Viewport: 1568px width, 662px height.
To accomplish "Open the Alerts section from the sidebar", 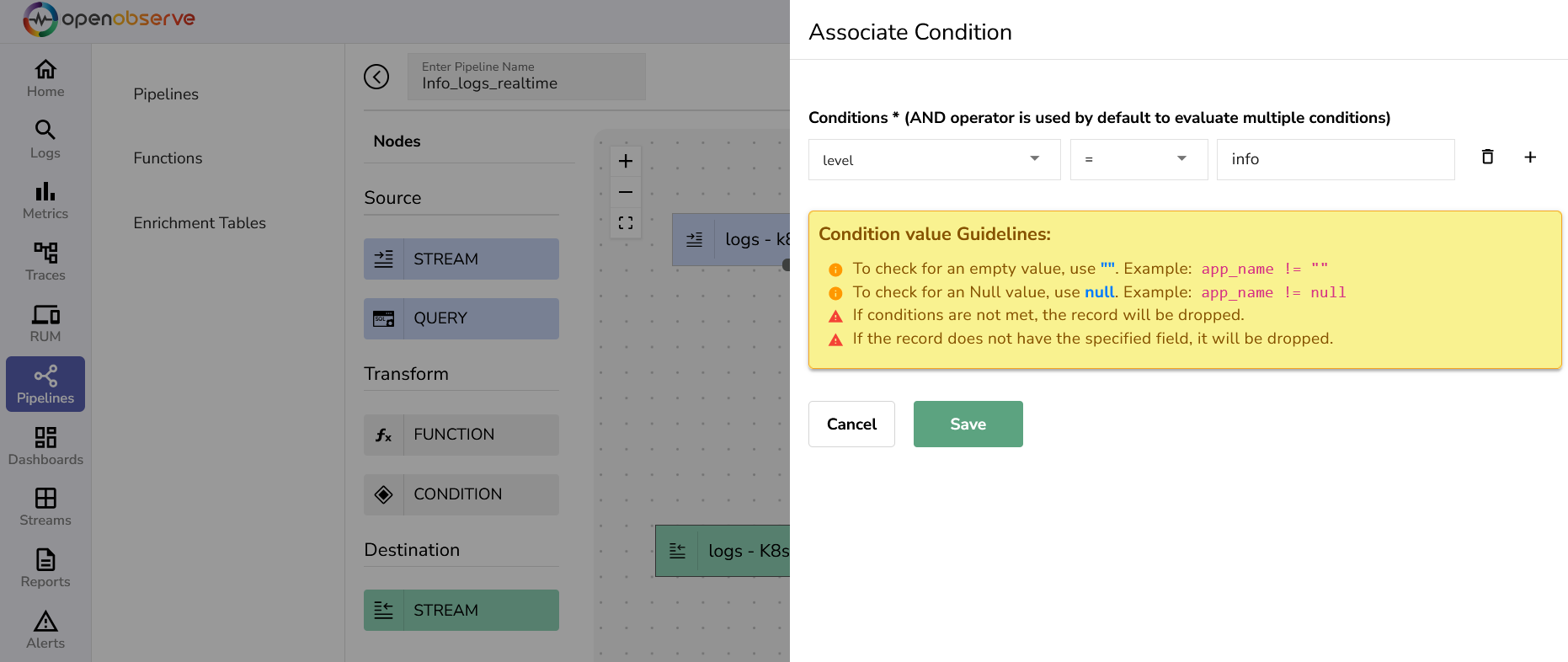I will click(45, 627).
